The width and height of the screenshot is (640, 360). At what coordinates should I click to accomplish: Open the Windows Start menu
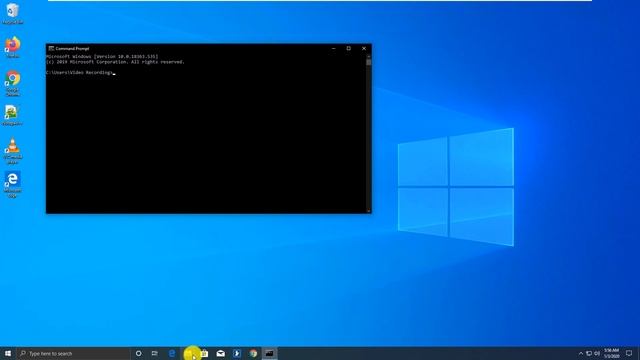tap(8, 353)
